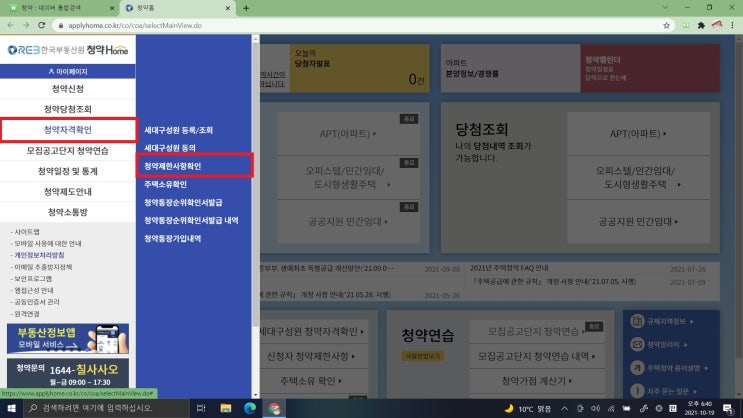Open the 원격연결 link
This screenshot has height=418, width=743.
(x=26, y=314)
